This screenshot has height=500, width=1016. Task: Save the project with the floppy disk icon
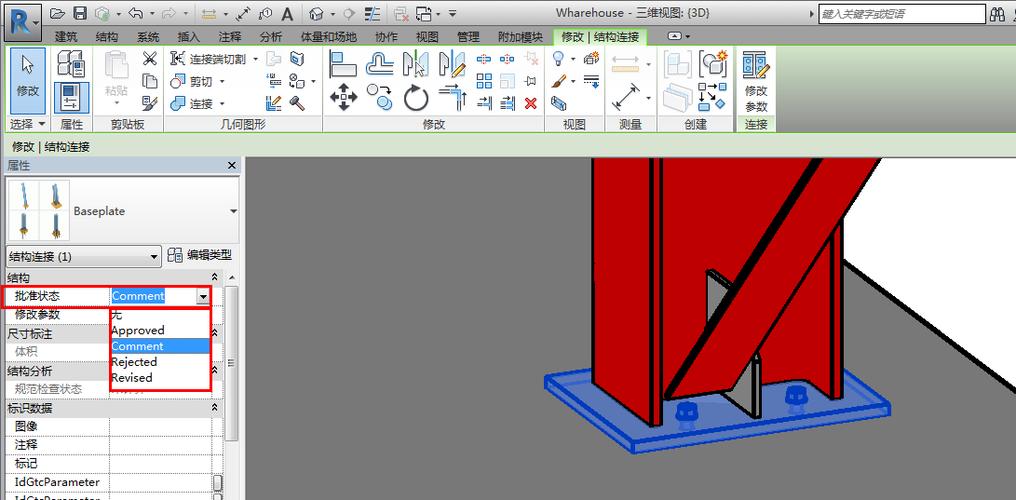click(79, 13)
